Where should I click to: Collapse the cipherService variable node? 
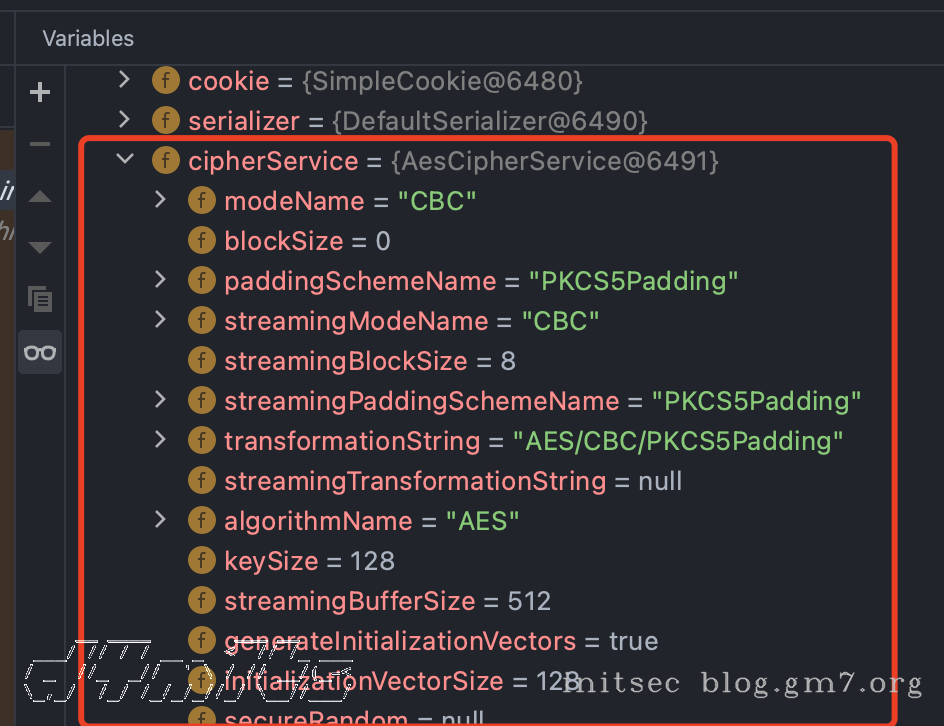tap(124, 160)
